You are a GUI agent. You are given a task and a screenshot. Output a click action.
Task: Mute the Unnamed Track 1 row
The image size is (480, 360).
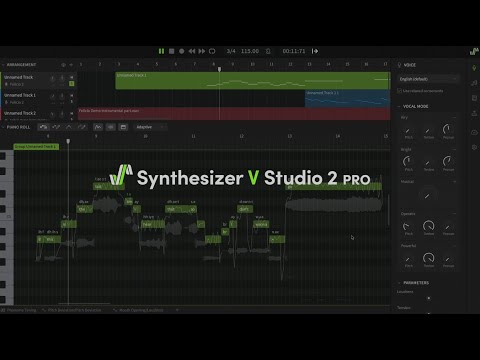(71, 95)
